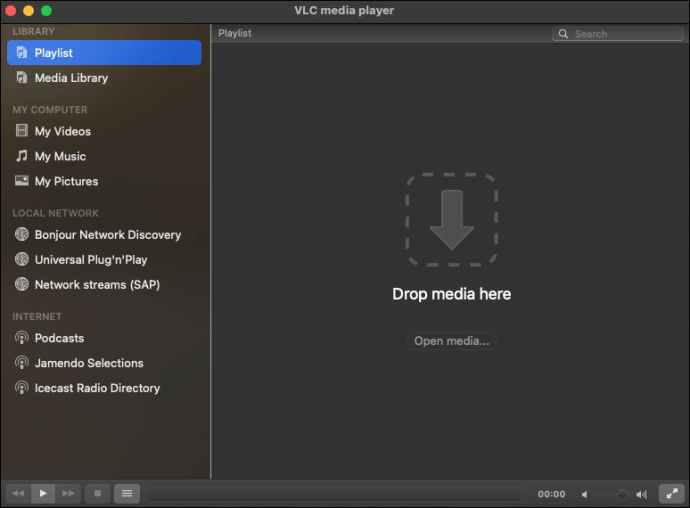690x508 pixels.
Task: Set full volume via loud speaker icon
Action: 642,494
